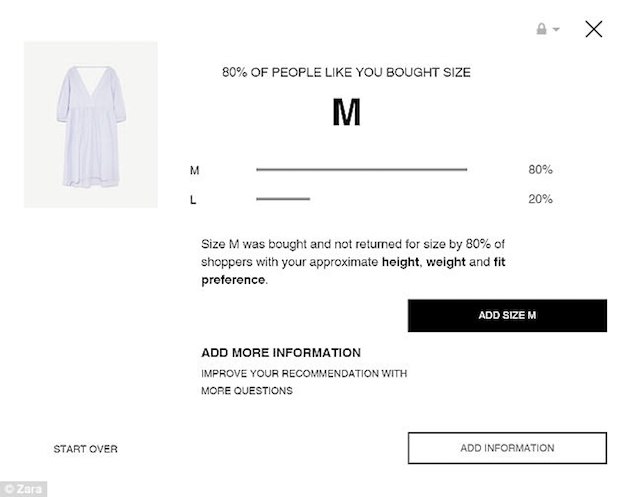Add size M to the cart

[507, 315]
